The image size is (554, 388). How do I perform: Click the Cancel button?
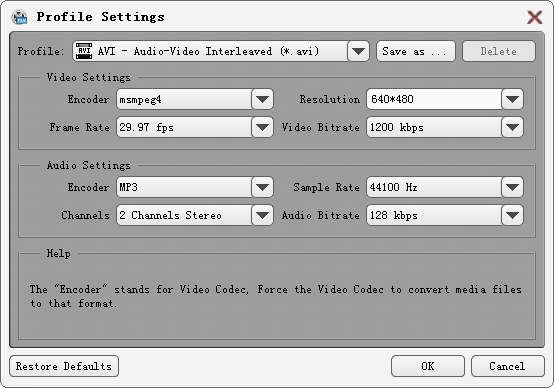(507, 366)
